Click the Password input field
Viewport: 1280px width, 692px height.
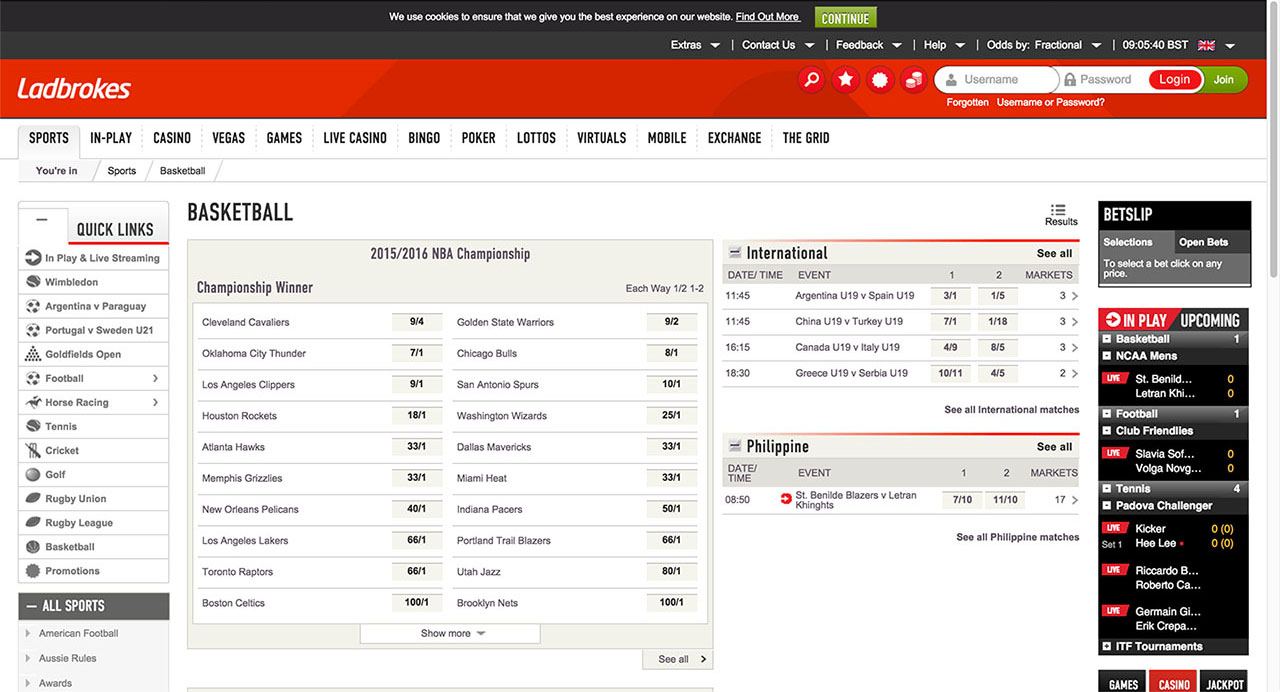point(1105,80)
